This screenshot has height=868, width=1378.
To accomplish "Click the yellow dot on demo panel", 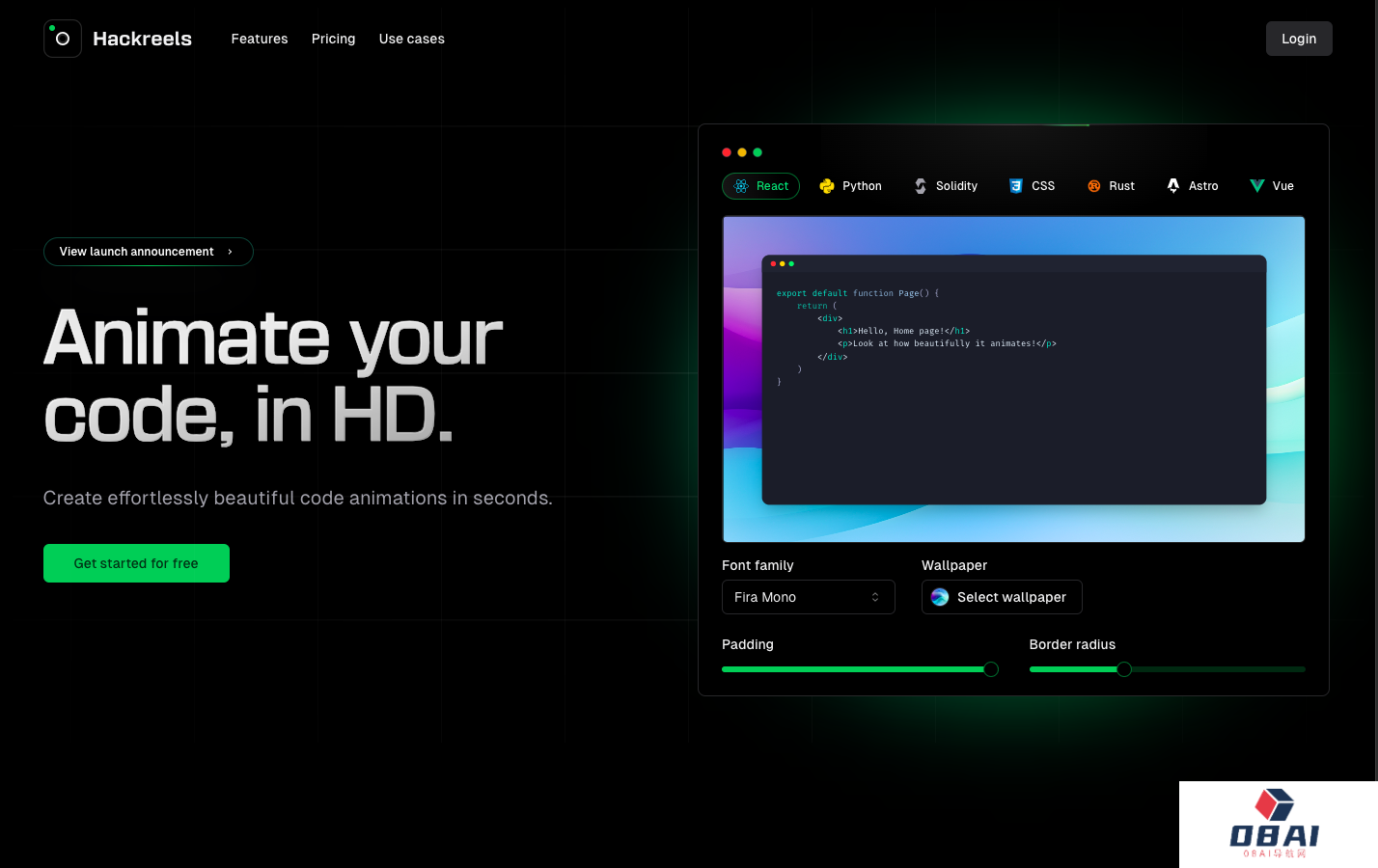I will (742, 152).
